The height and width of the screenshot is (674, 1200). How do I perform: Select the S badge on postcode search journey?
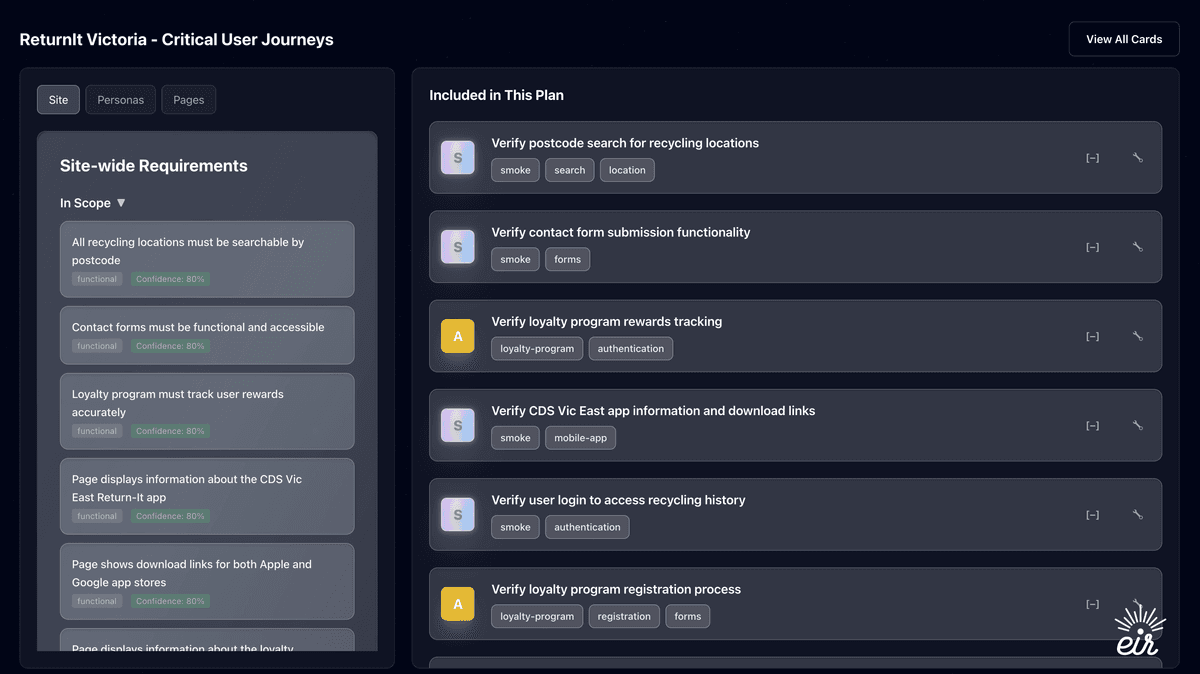point(457,157)
